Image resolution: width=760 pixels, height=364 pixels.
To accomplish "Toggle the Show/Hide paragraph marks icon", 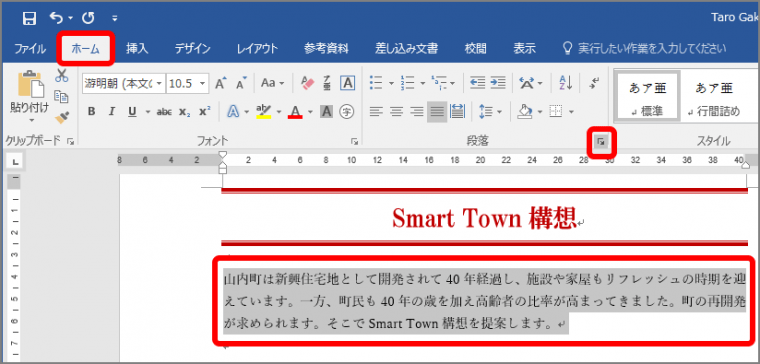I will (594, 83).
